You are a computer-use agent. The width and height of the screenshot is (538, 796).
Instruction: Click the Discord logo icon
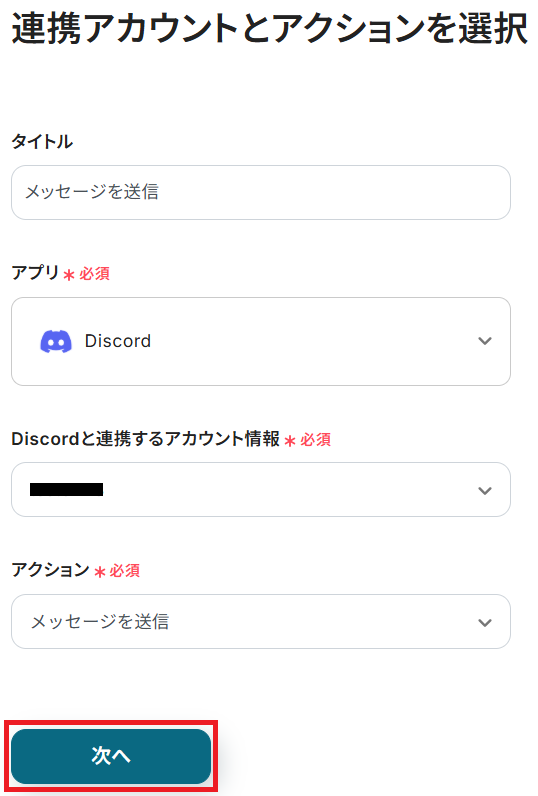(56, 341)
